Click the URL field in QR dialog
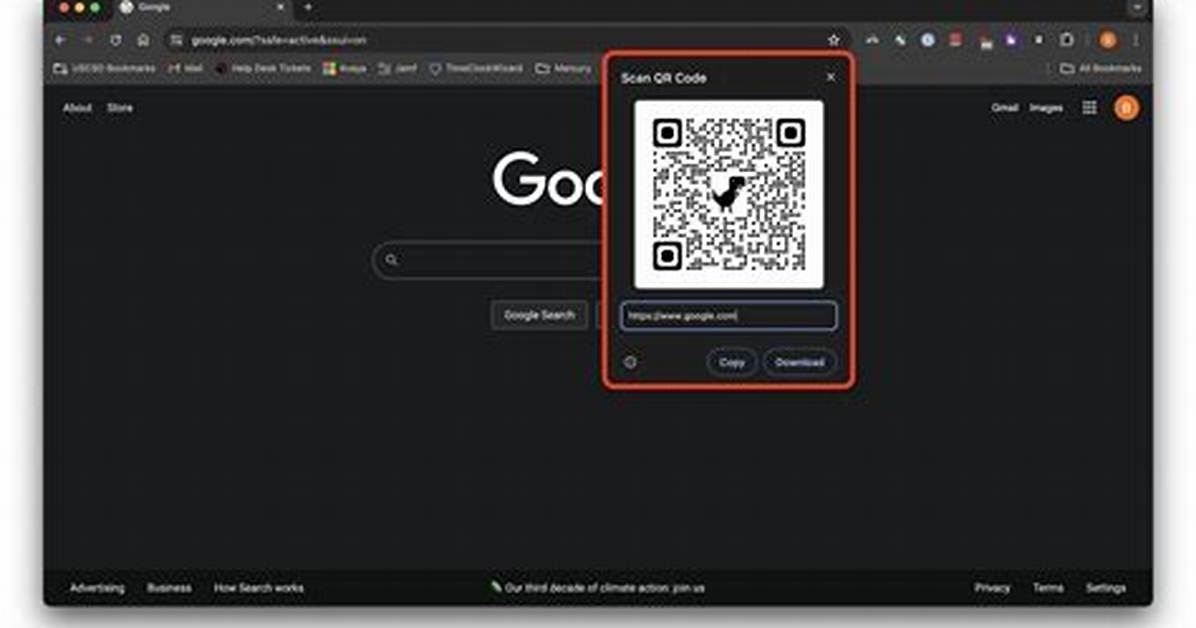 (x=728, y=316)
